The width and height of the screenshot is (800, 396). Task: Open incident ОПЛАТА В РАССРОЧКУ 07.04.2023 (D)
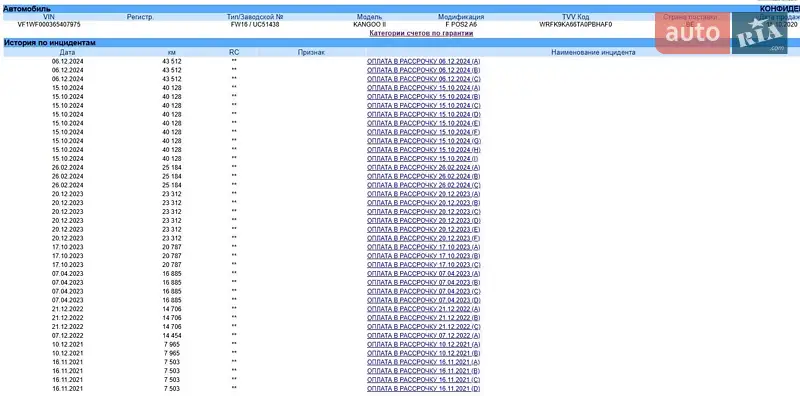click(423, 300)
